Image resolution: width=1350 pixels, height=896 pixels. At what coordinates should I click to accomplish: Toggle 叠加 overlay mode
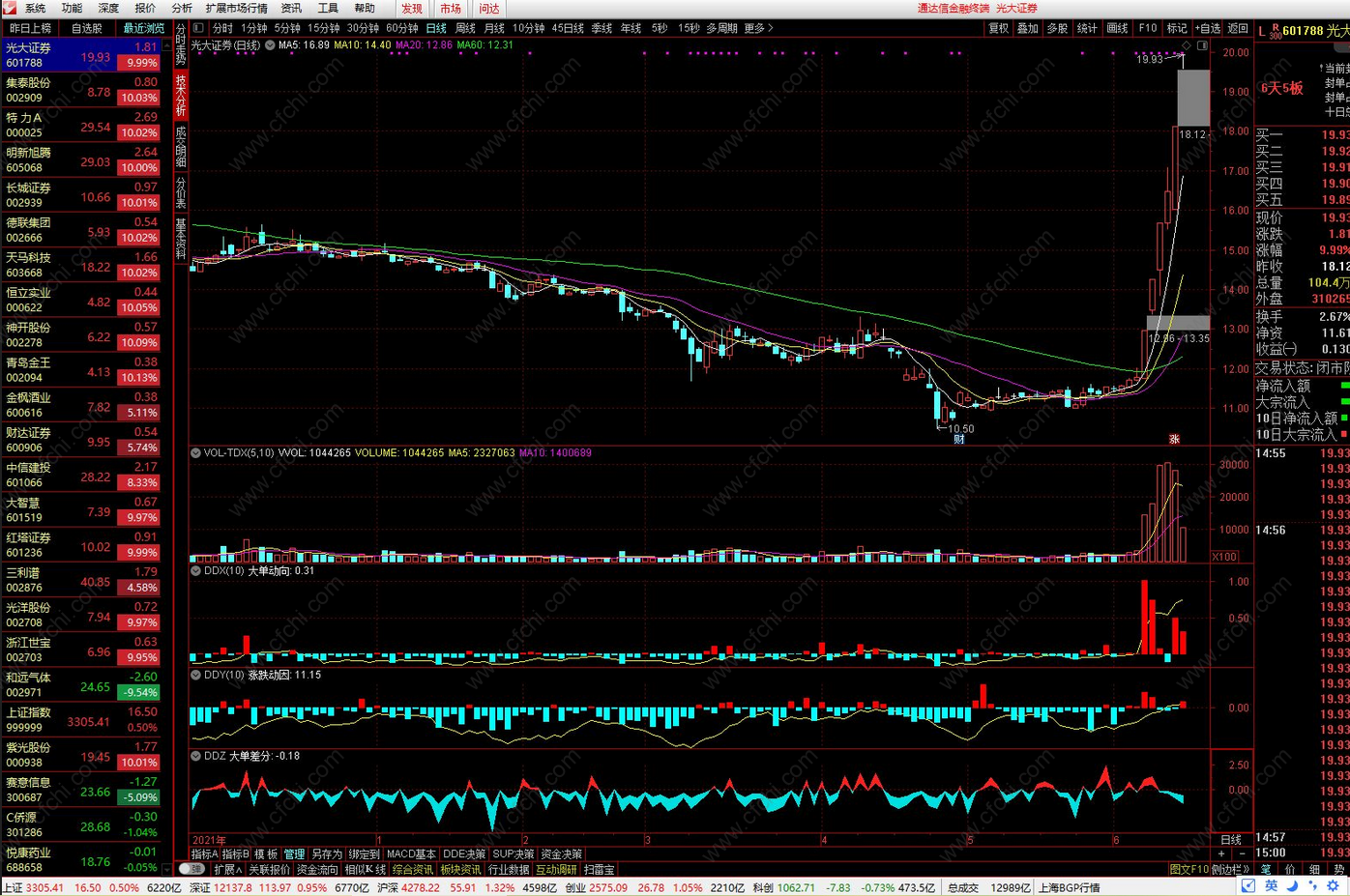(x=1027, y=28)
